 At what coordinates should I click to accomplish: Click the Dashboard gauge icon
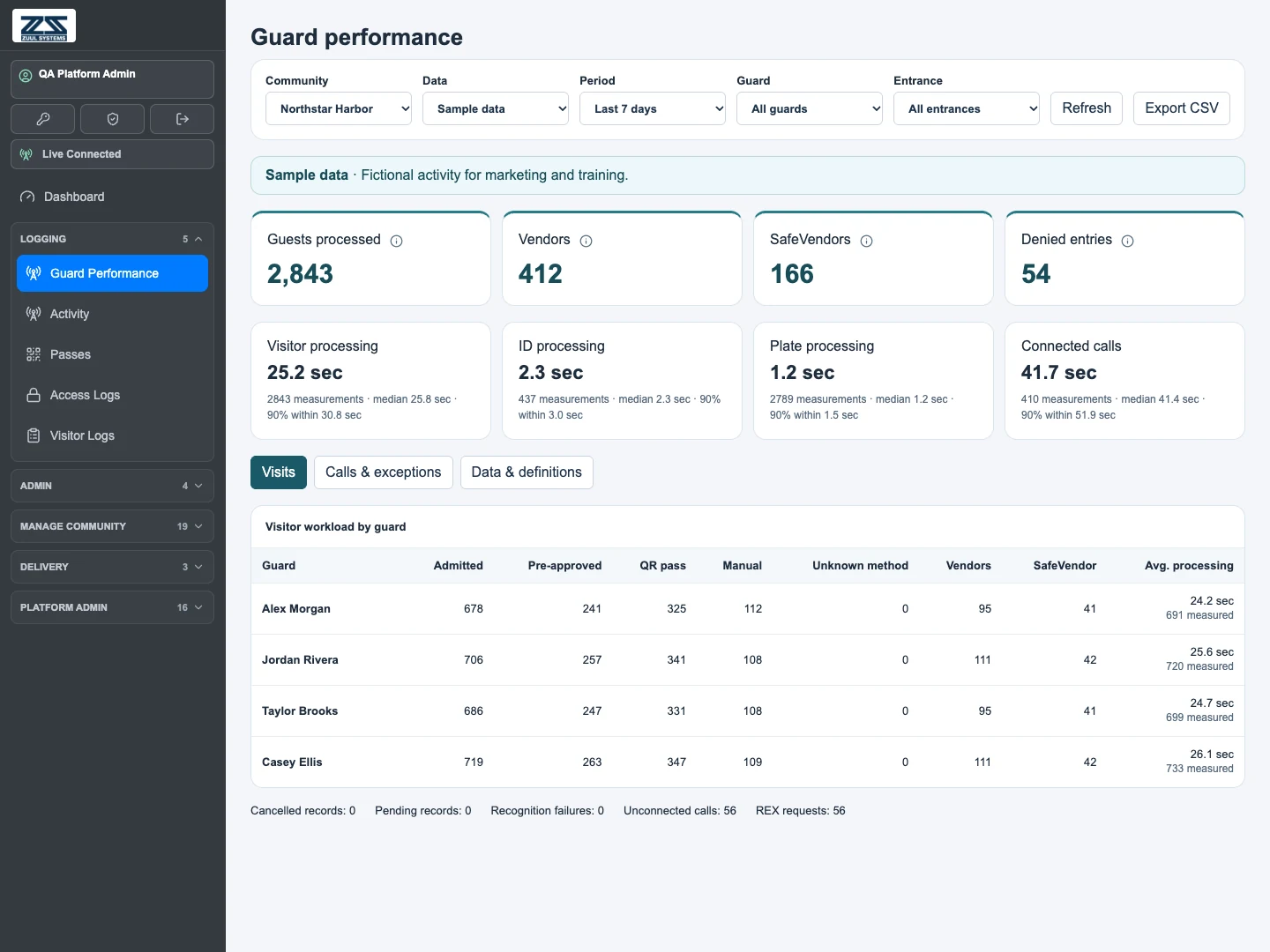pos(27,197)
